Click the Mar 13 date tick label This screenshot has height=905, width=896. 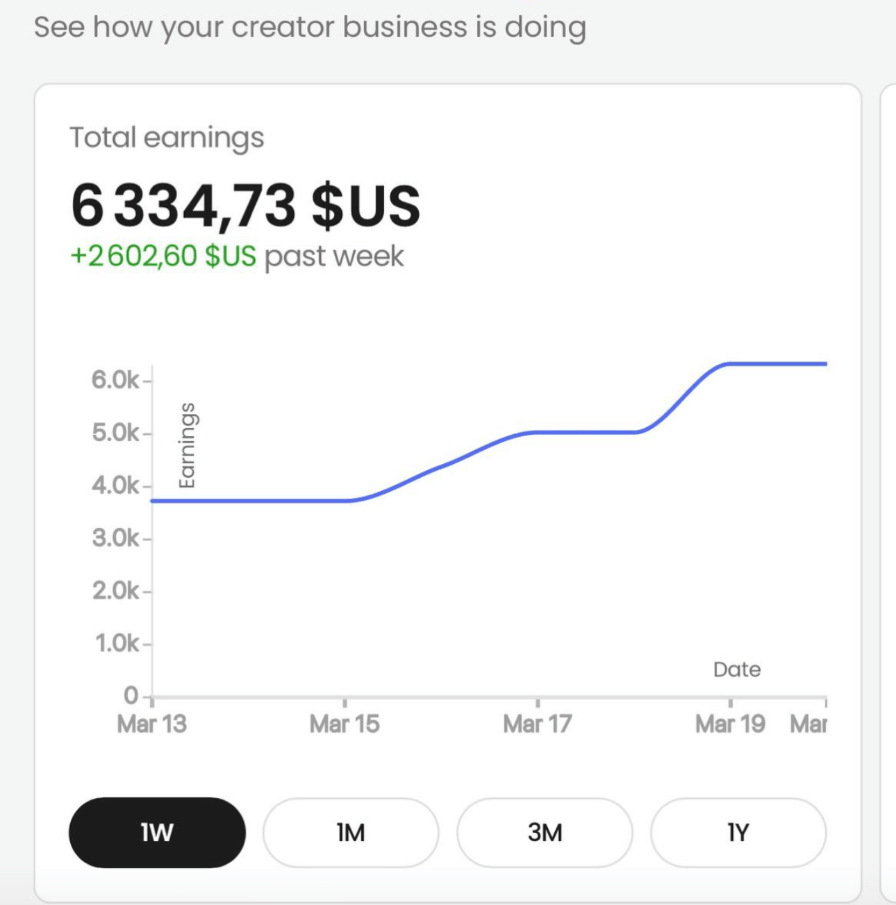point(152,724)
